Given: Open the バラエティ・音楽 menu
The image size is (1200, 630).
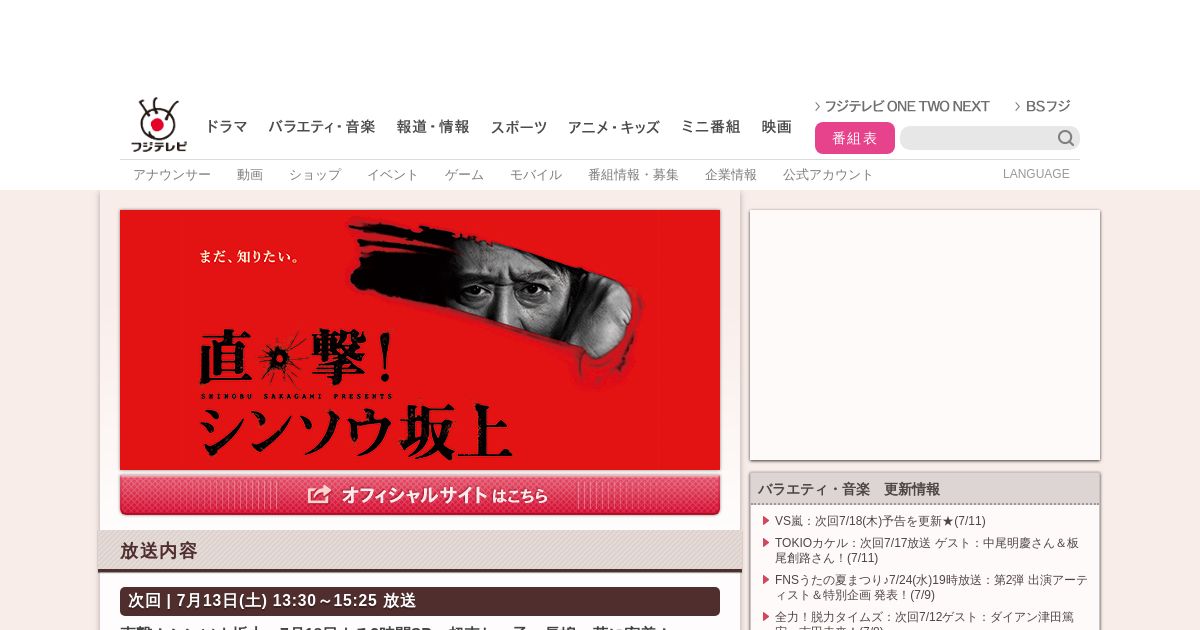Looking at the screenshot, I should click(322, 127).
